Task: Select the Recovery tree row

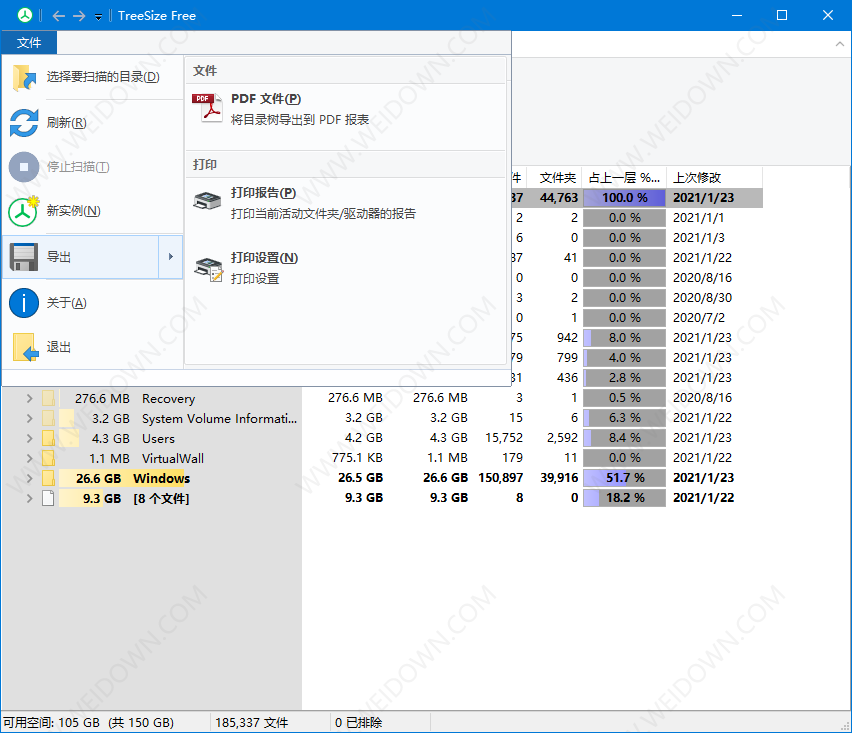Action: point(168,398)
